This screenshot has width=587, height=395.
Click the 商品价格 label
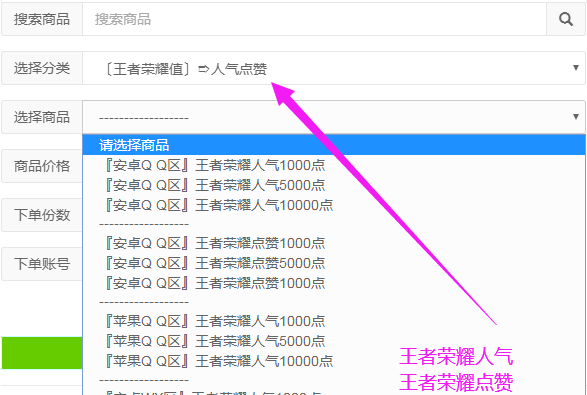pos(42,166)
